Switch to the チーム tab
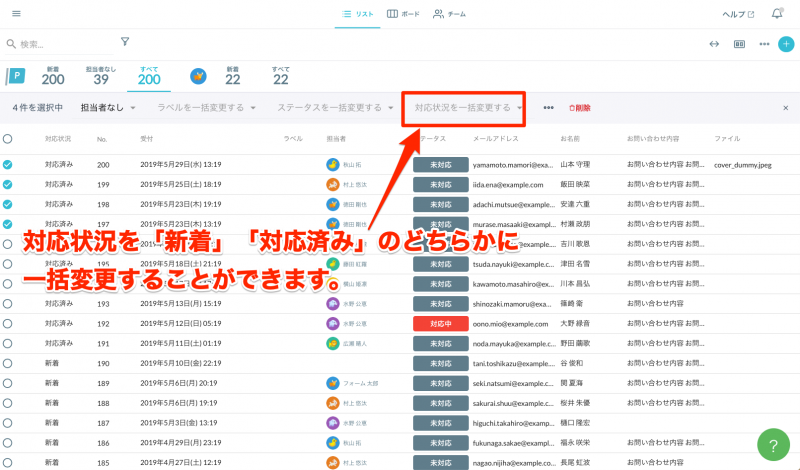The image size is (800, 470). tap(449, 14)
